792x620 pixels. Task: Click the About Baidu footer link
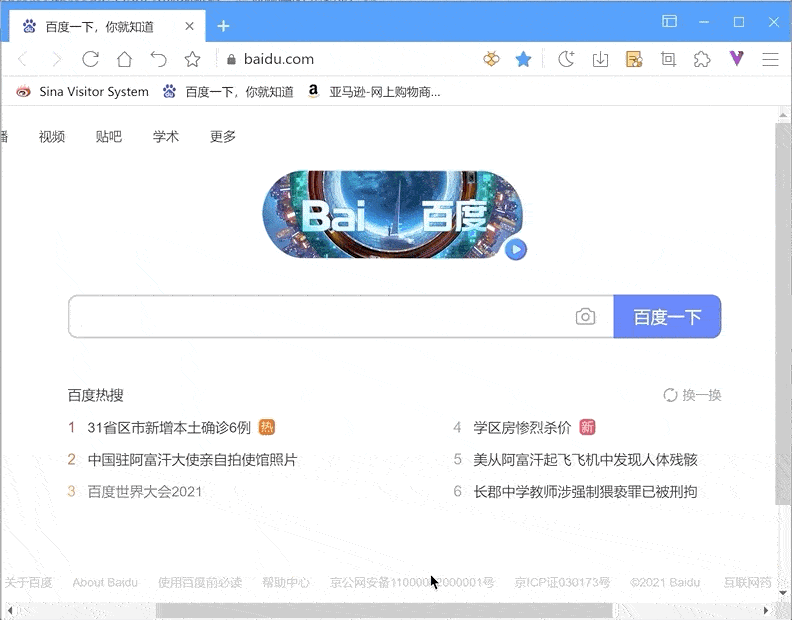(x=105, y=583)
